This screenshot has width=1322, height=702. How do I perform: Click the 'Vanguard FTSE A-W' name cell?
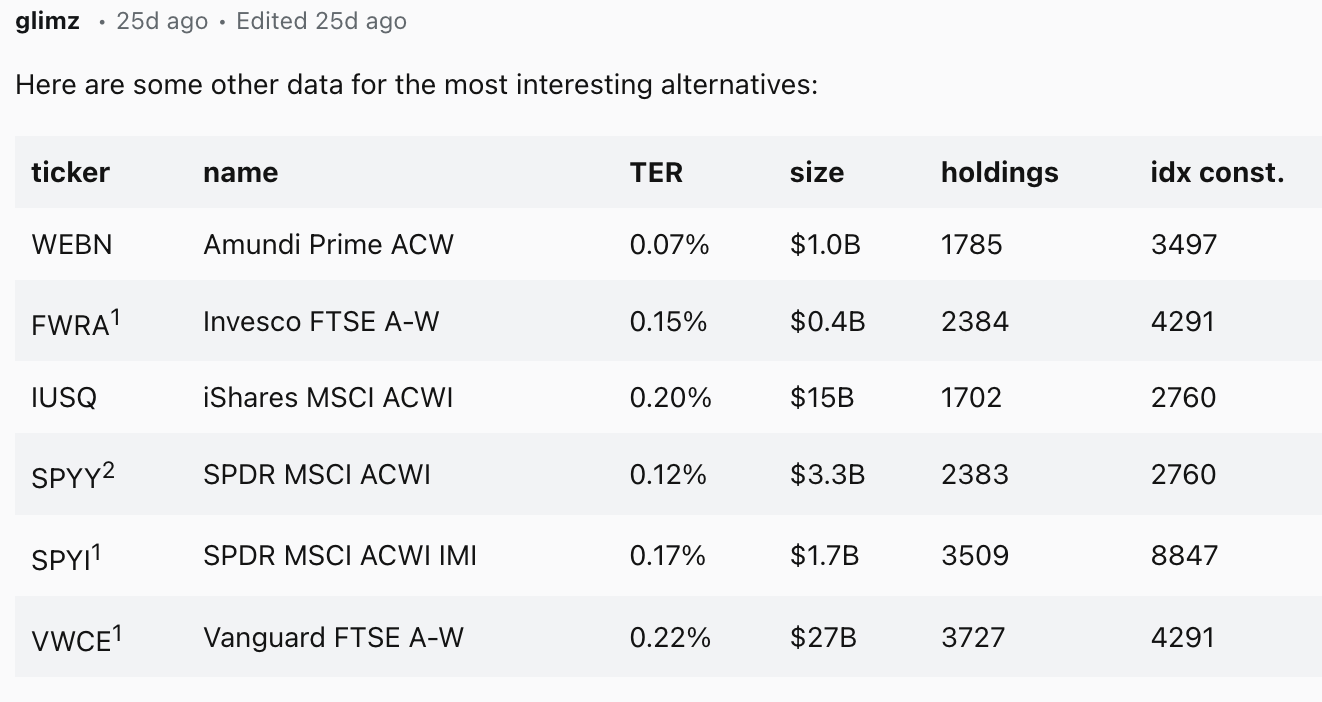pos(333,637)
